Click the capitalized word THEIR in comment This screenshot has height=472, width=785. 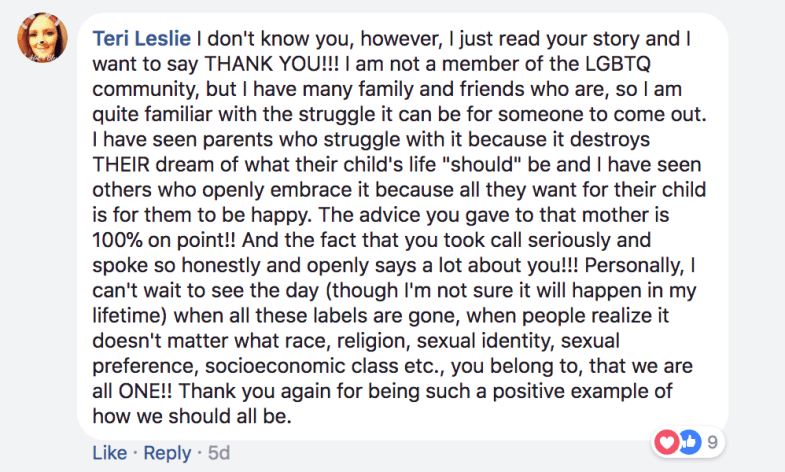(x=121, y=165)
